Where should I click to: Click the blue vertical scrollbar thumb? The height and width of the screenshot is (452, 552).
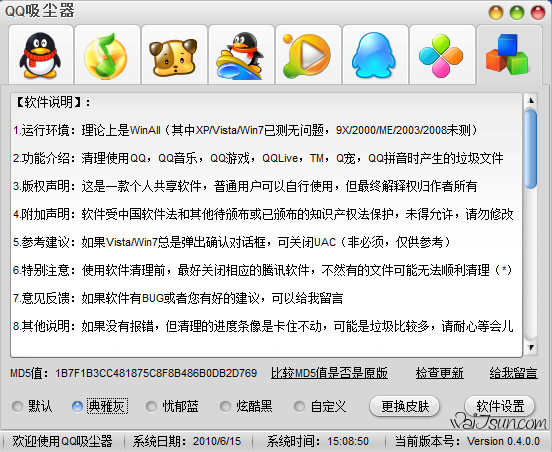coord(531,149)
